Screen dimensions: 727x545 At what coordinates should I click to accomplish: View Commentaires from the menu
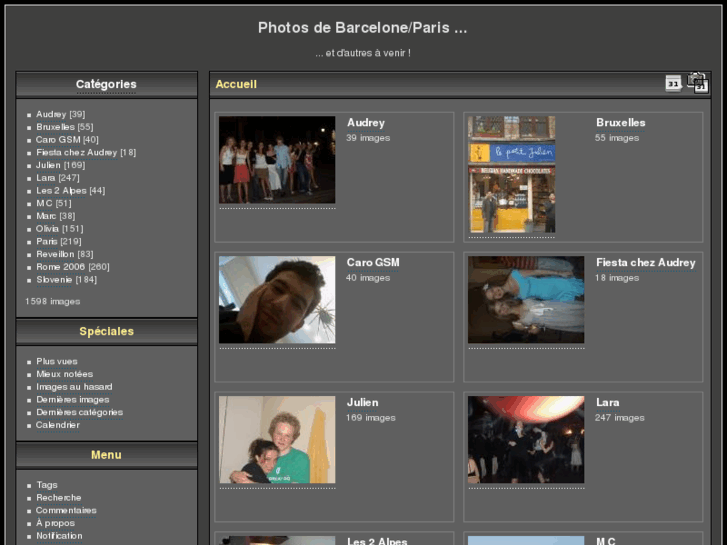coord(66,510)
